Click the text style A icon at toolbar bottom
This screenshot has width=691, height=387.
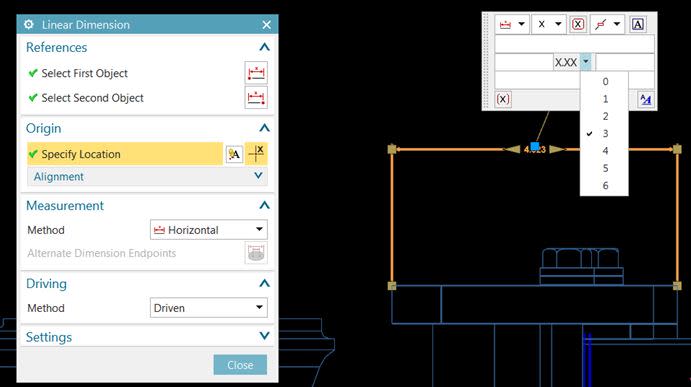click(646, 100)
